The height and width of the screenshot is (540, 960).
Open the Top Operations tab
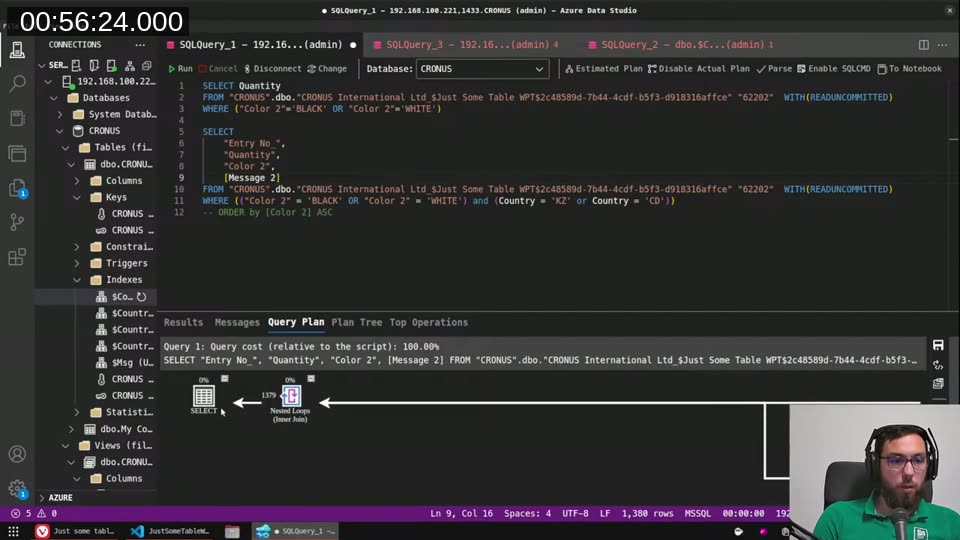point(429,322)
